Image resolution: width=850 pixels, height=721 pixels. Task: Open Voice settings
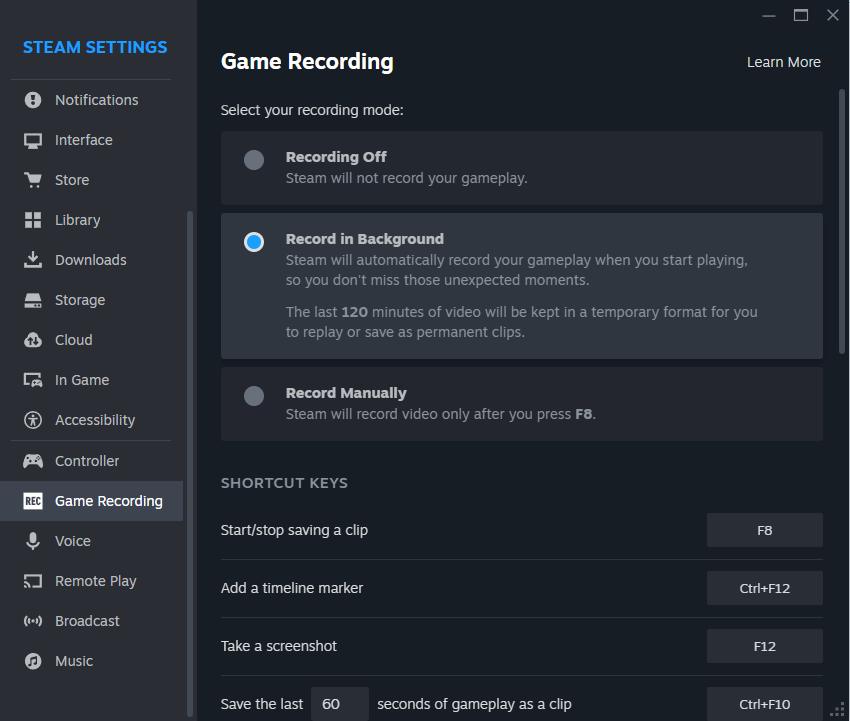pyautogui.click(x=92, y=541)
